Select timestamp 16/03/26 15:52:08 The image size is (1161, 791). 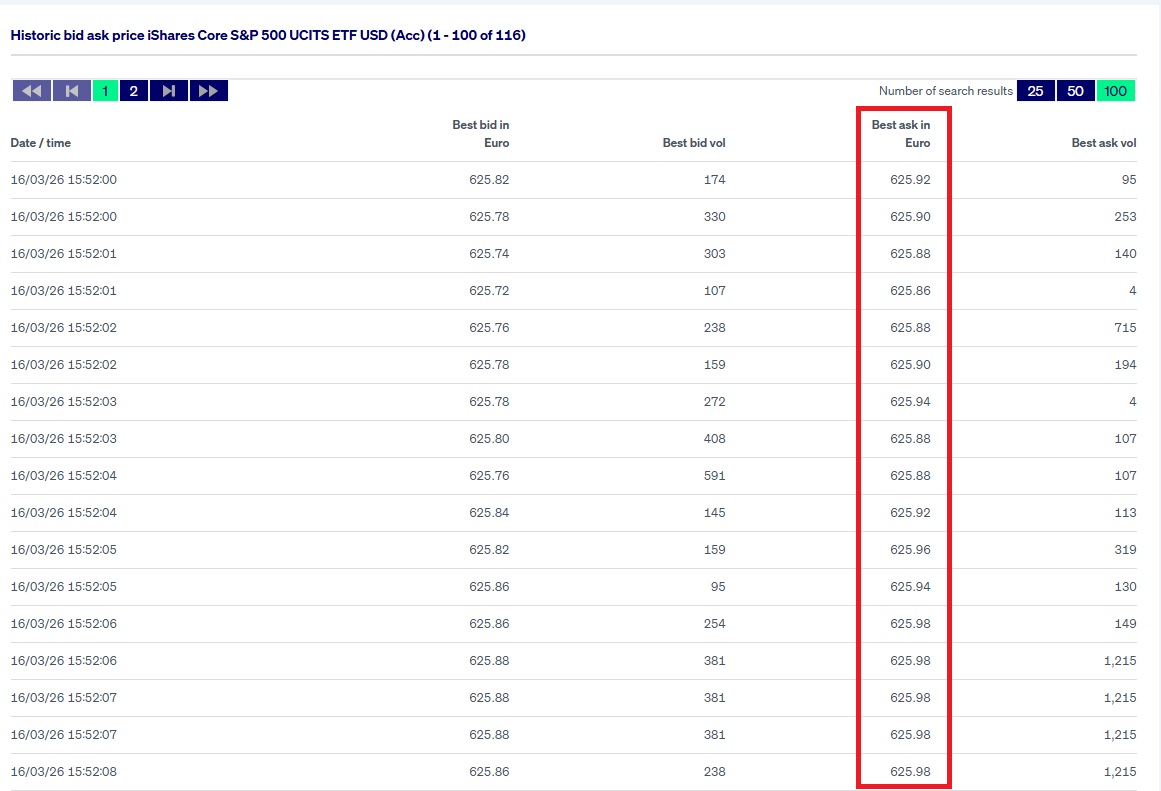pyautogui.click(x=64, y=772)
